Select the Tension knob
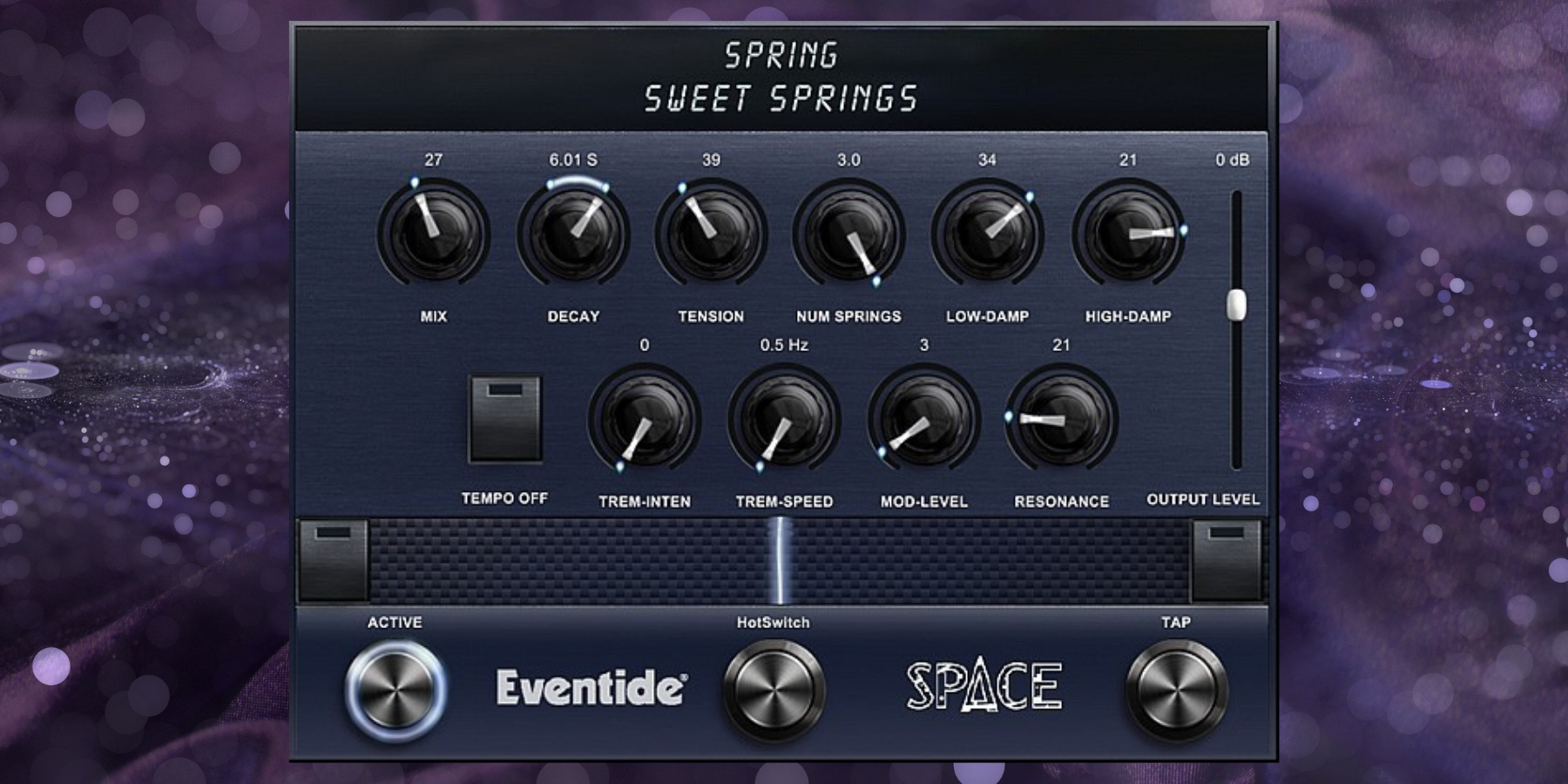This screenshot has height=784, width=1568. click(711, 233)
